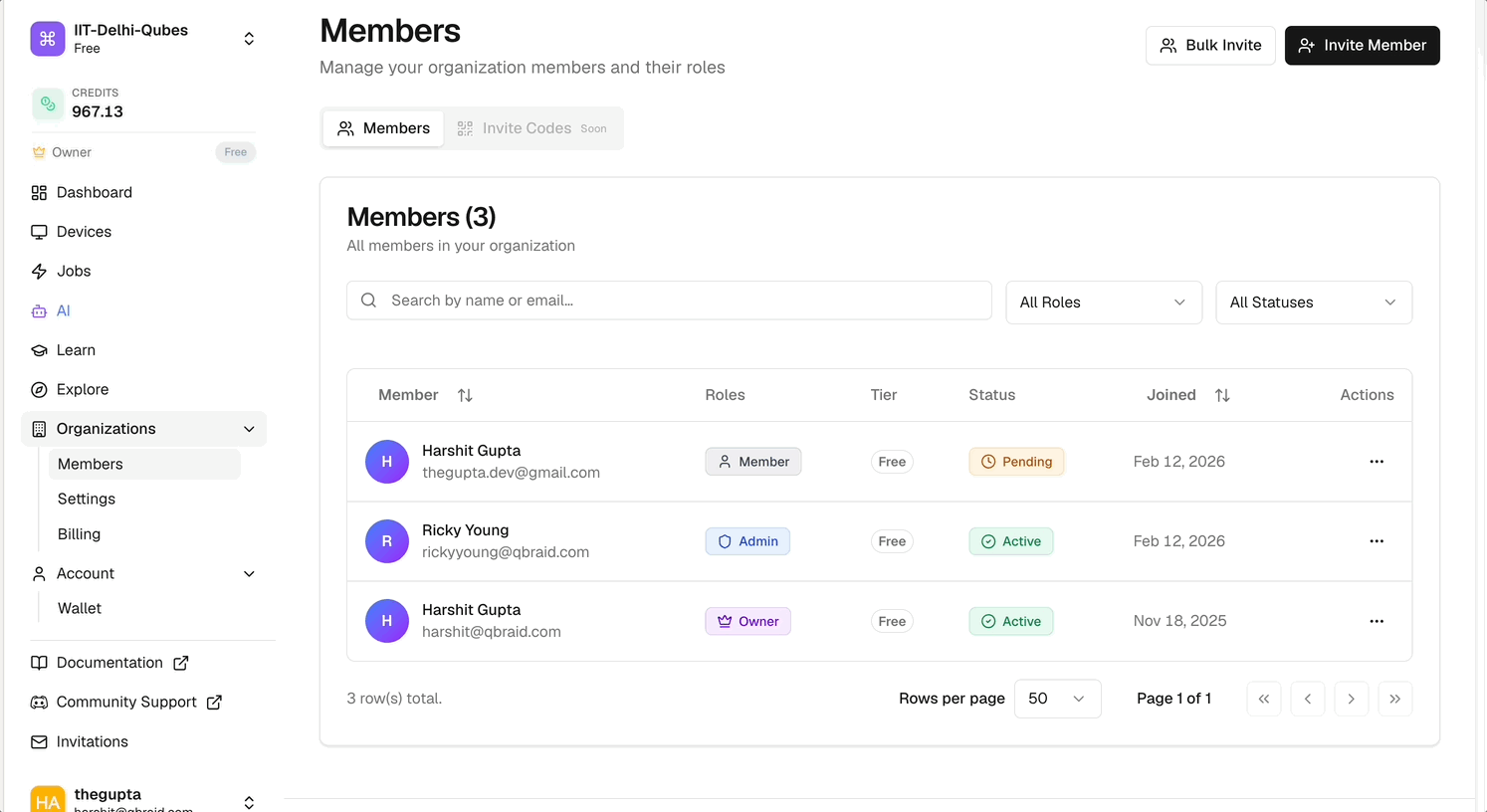The image size is (1487, 812).
Task: Go to previous page of members
Action: pos(1307,699)
